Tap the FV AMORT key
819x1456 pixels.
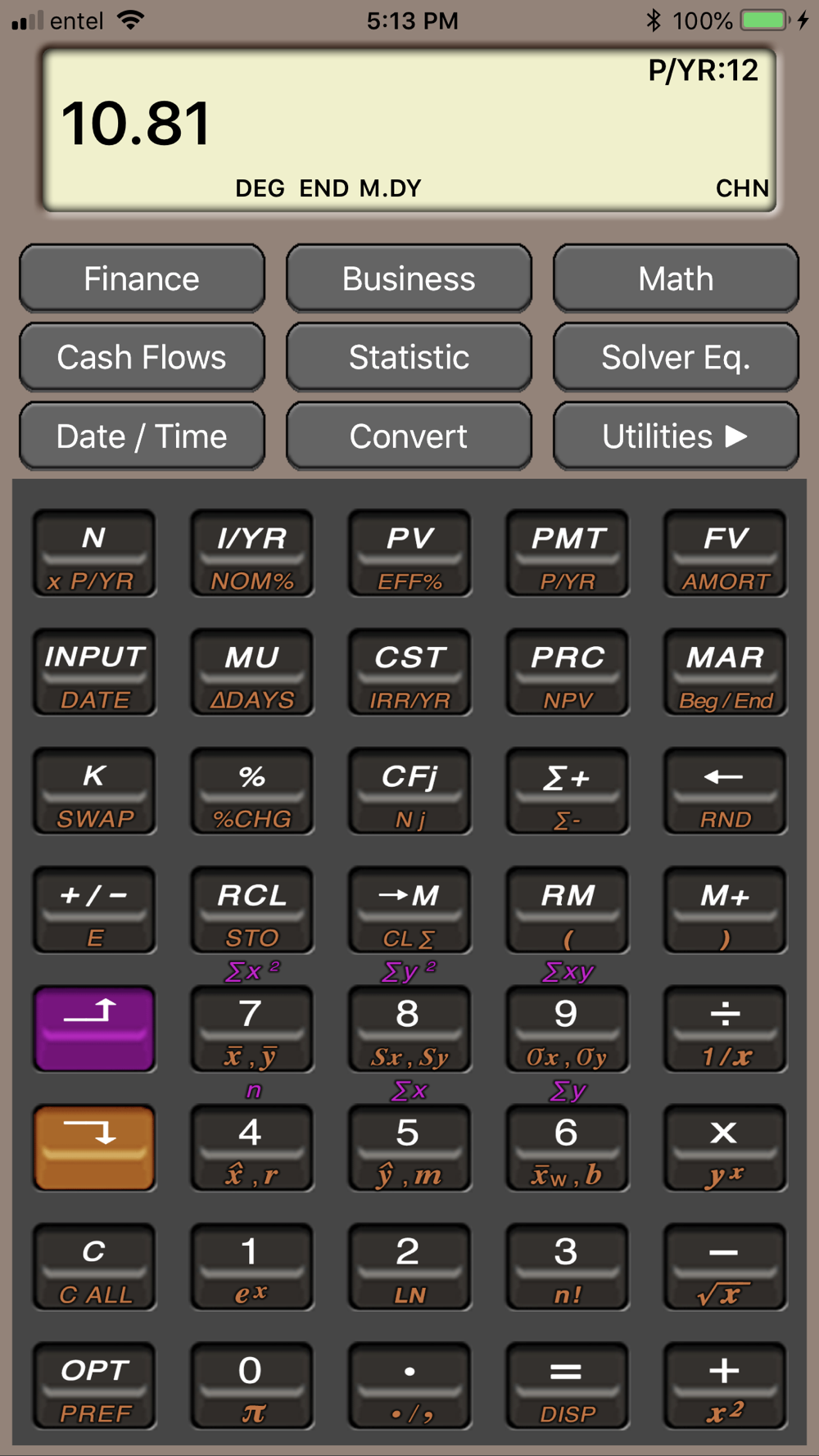click(x=726, y=553)
